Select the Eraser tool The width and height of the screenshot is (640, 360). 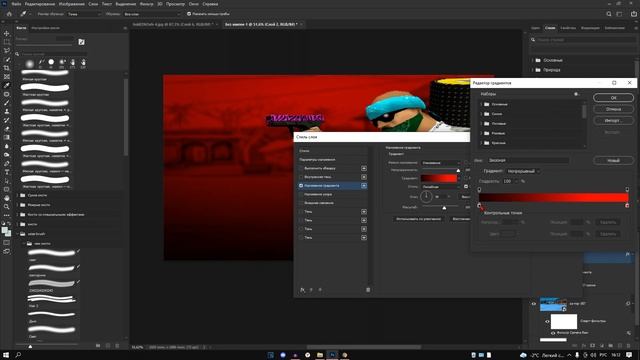[x=7, y=129]
